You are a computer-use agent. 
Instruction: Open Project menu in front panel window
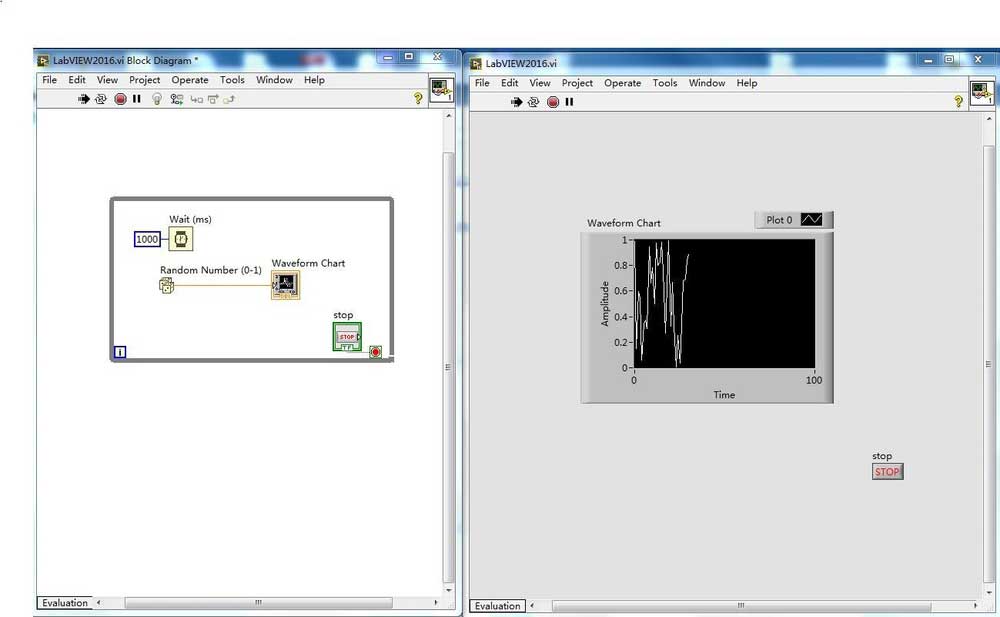(x=577, y=83)
